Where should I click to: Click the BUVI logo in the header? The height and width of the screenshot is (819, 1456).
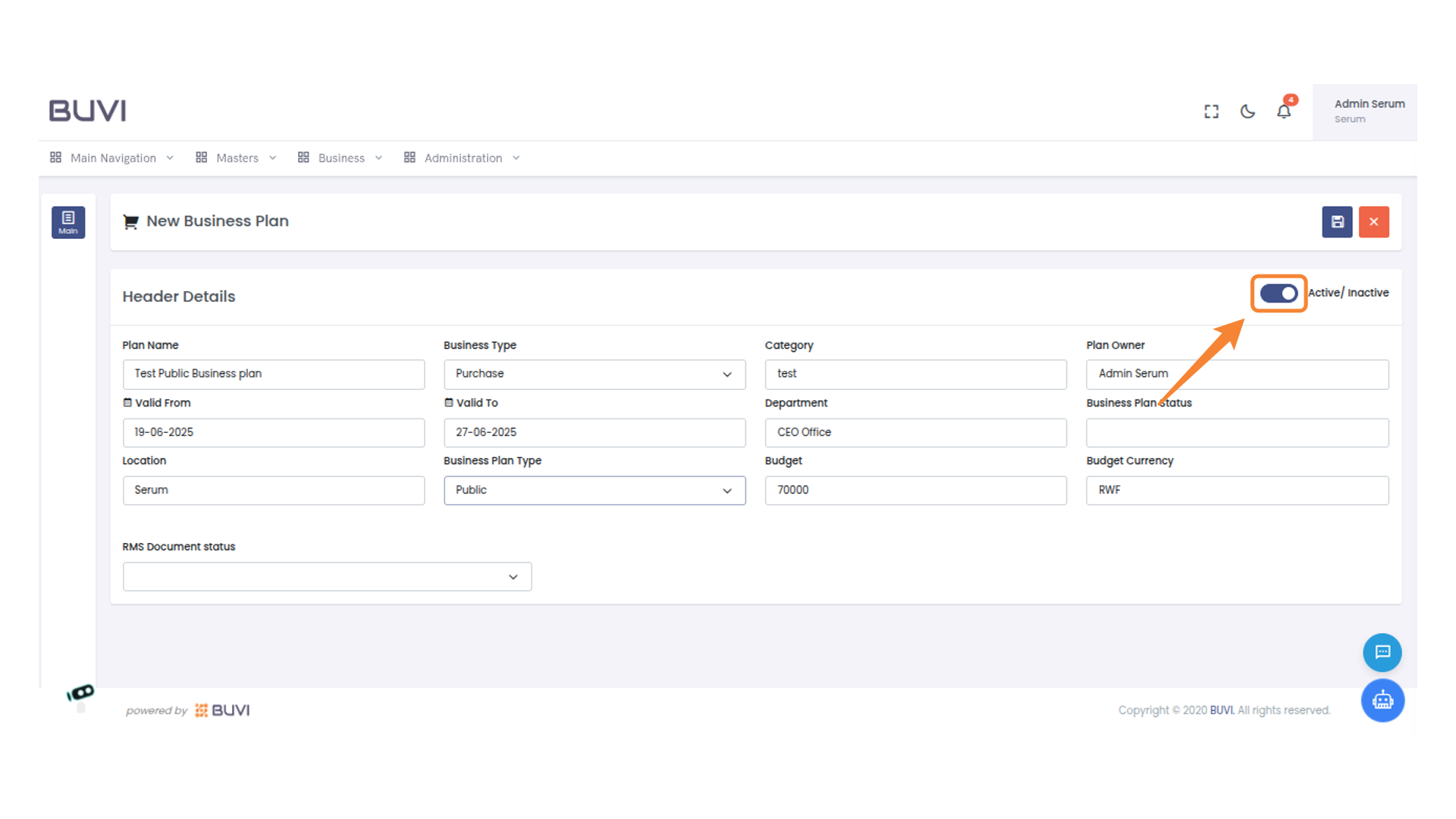tap(86, 110)
